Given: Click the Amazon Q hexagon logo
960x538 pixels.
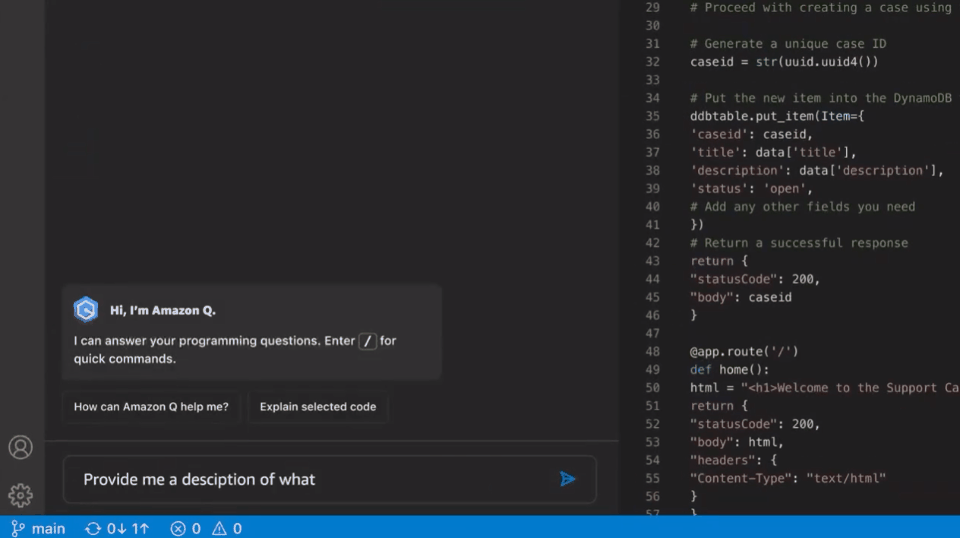Looking at the screenshot, I should 86,310.
